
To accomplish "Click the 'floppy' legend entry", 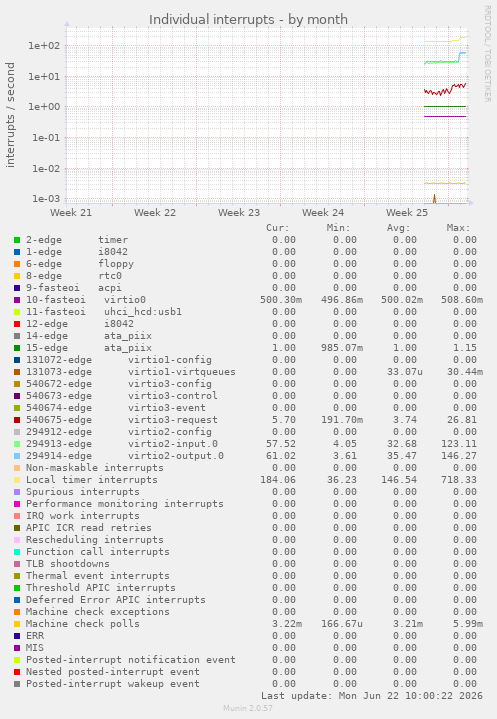I will (116, 264).
